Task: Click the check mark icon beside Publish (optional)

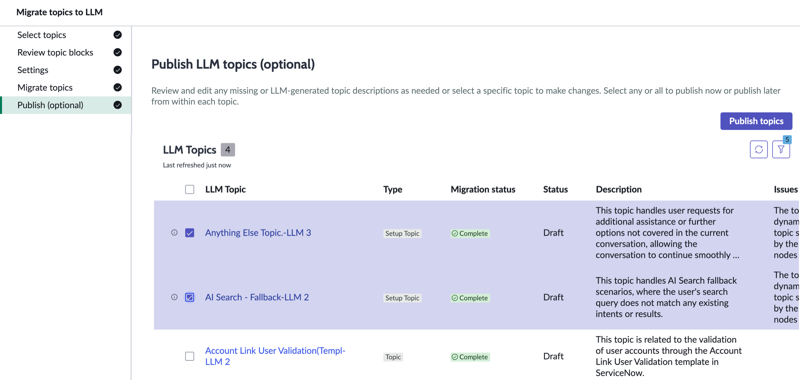Action: (x=117, y=105)
